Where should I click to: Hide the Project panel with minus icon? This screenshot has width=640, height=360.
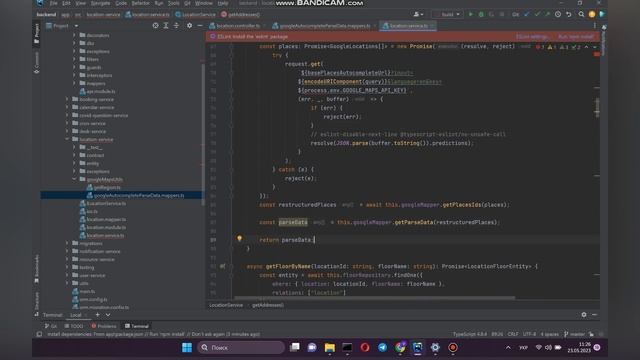[x=200, y=25]
